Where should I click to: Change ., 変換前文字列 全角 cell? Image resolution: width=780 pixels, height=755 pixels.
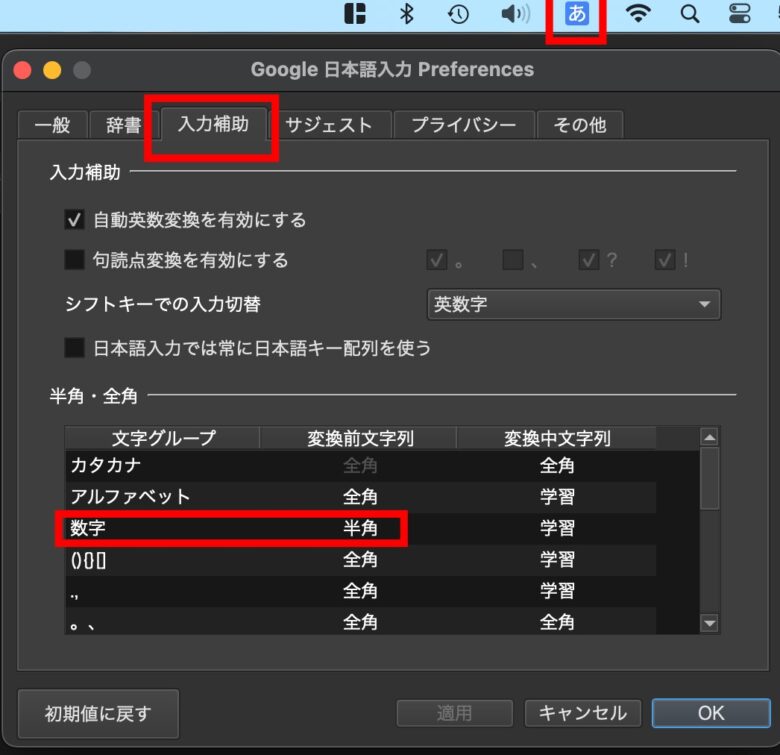(x=360, y=591)
